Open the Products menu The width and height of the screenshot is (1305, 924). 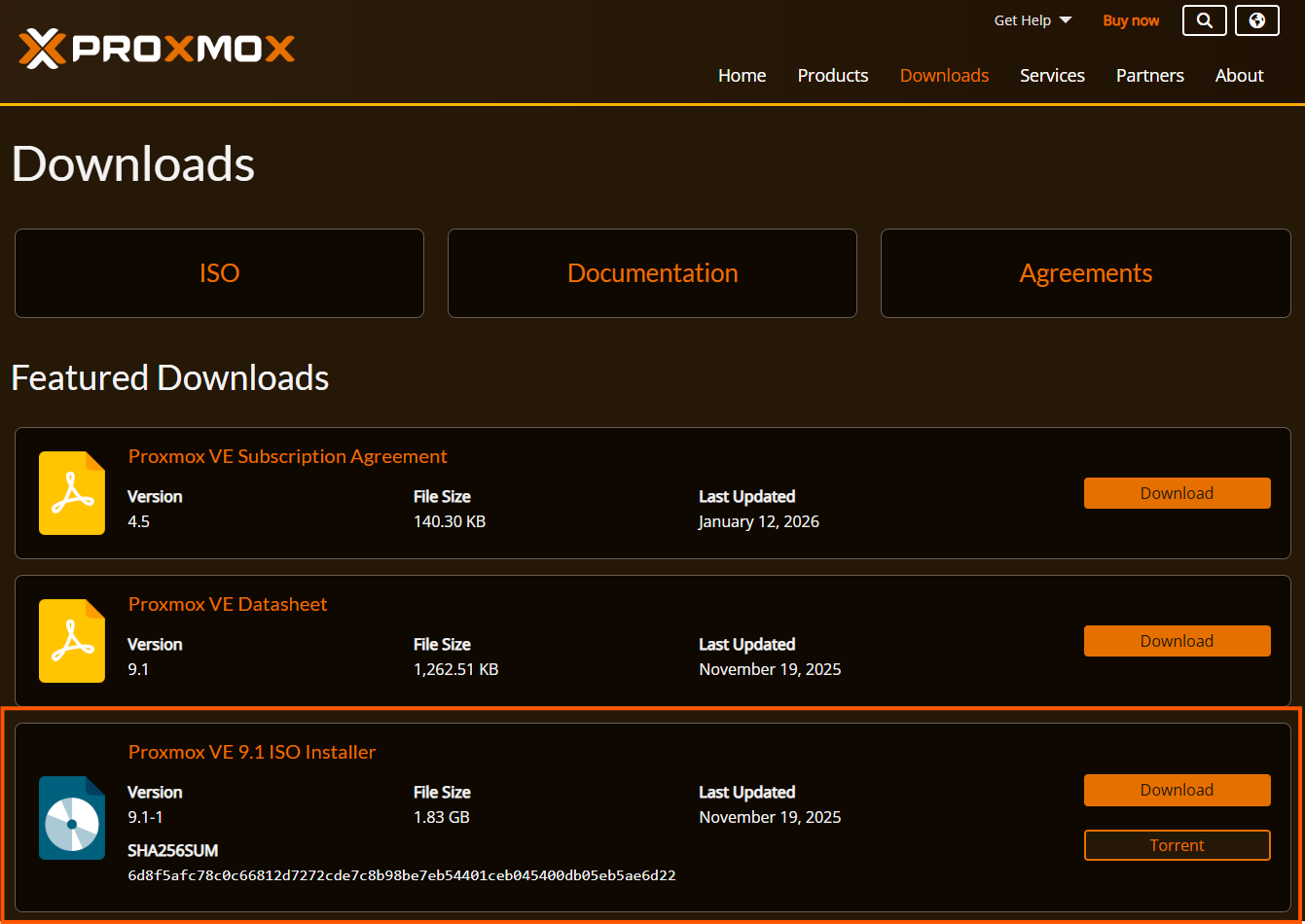(x=833, y=76)
